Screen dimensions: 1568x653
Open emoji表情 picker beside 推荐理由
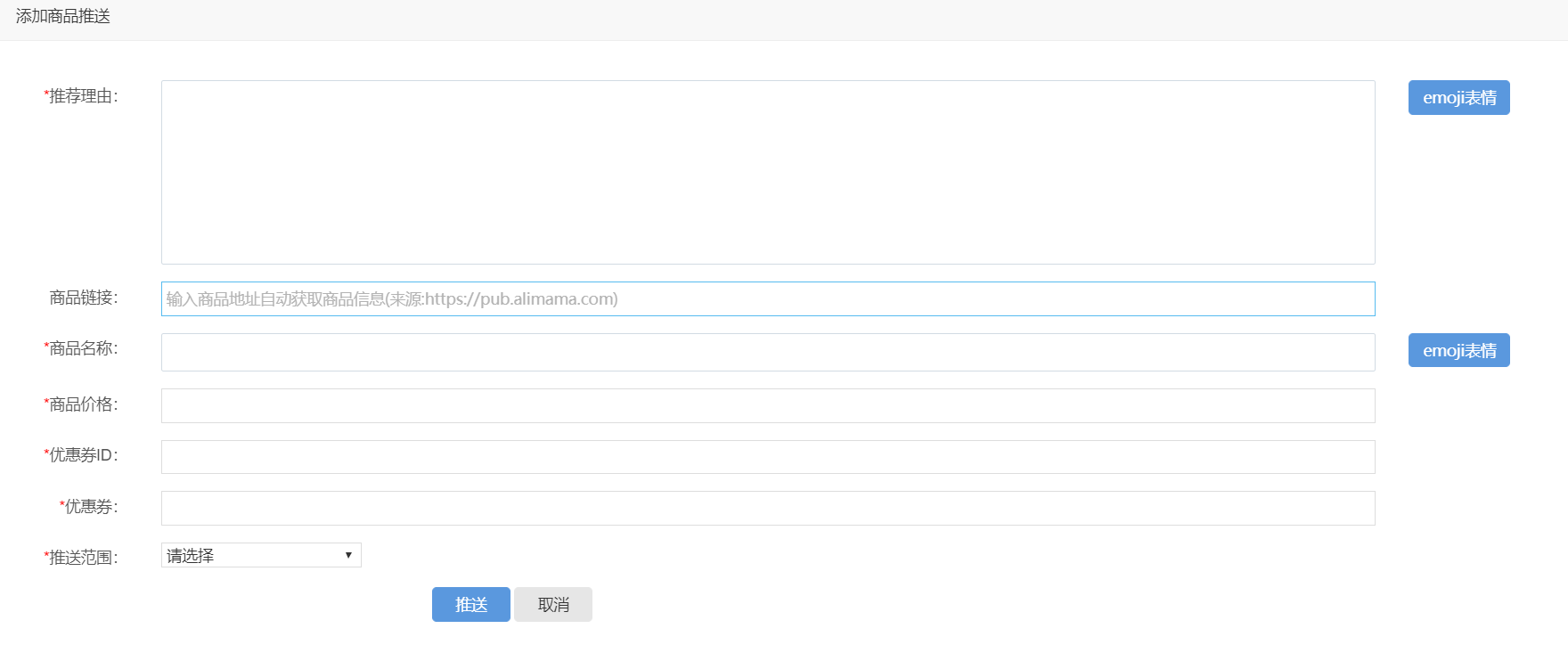(1458, 98)
